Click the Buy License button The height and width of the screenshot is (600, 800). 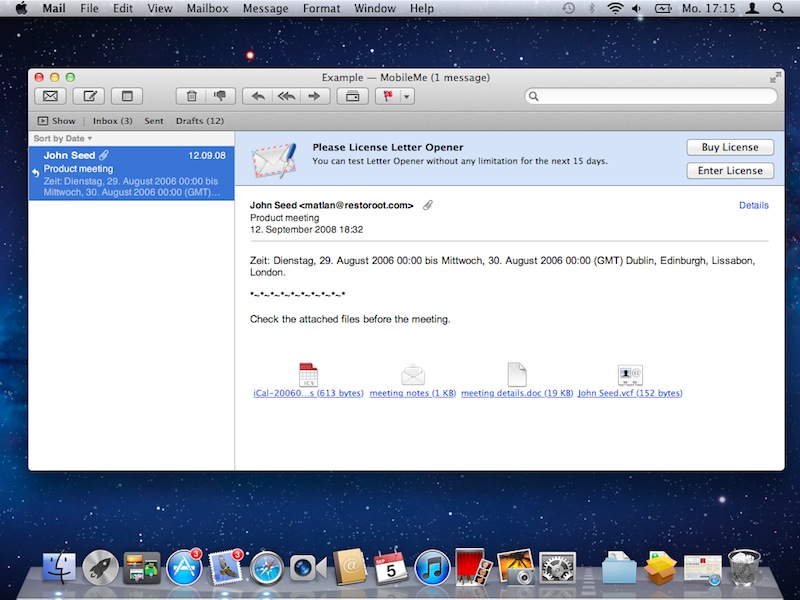click(729, 147)
